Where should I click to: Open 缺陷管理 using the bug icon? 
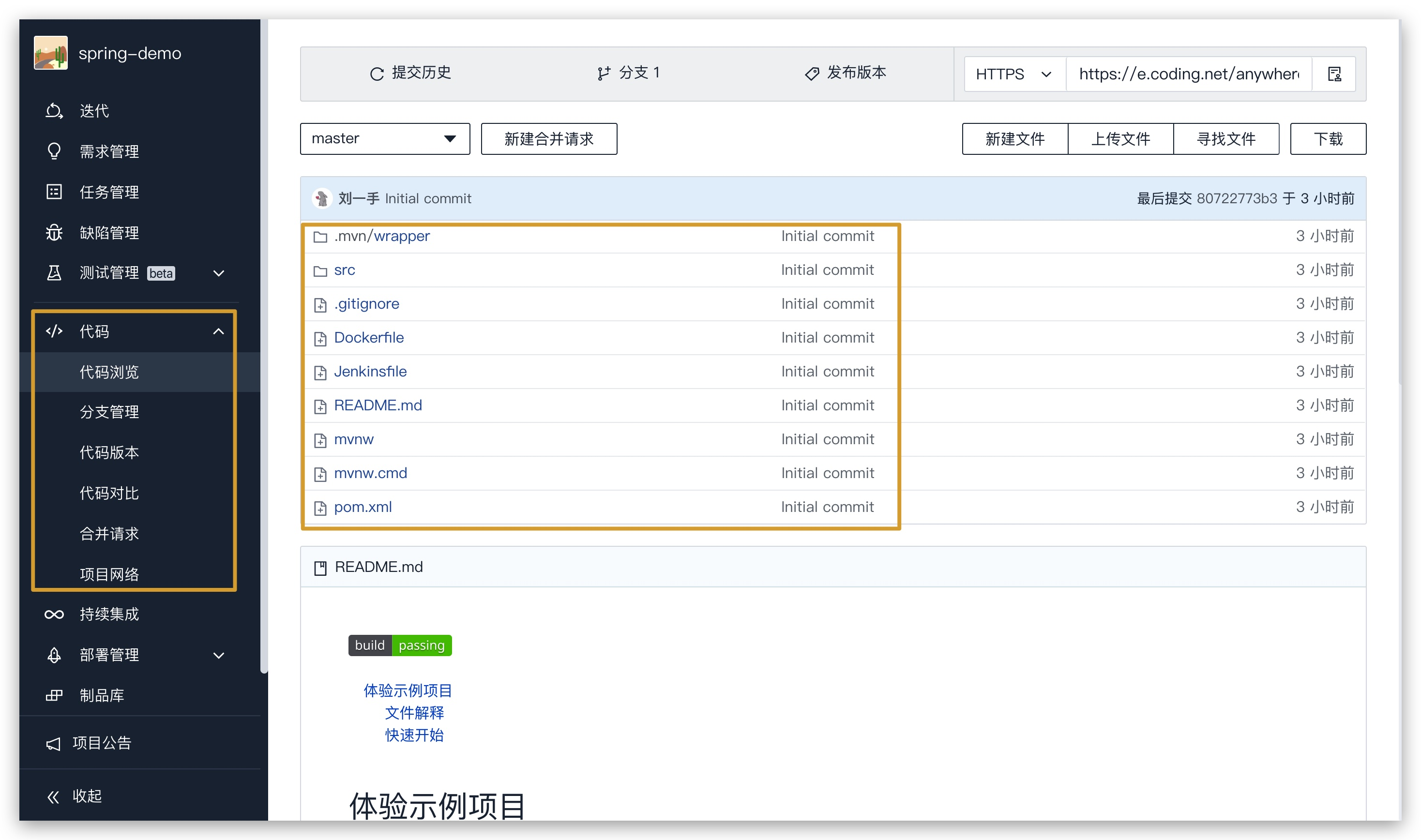[54, 233]
